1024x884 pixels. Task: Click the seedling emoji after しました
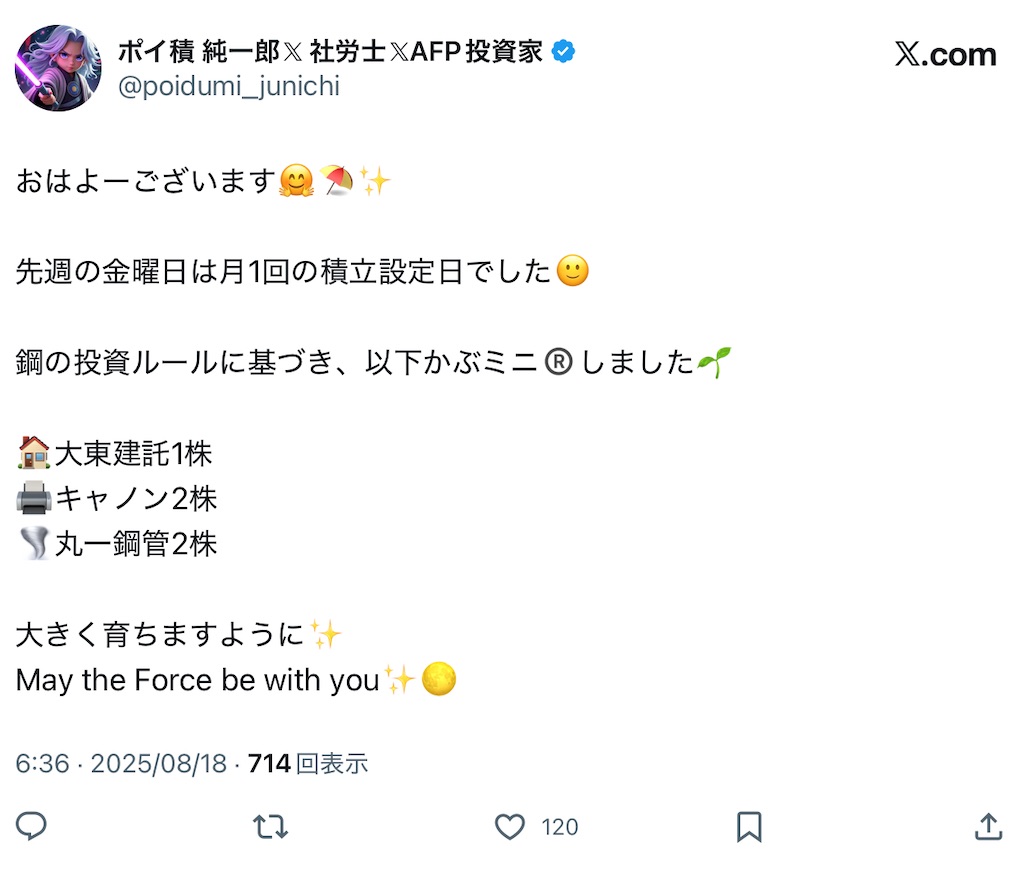tap(714, 362)
